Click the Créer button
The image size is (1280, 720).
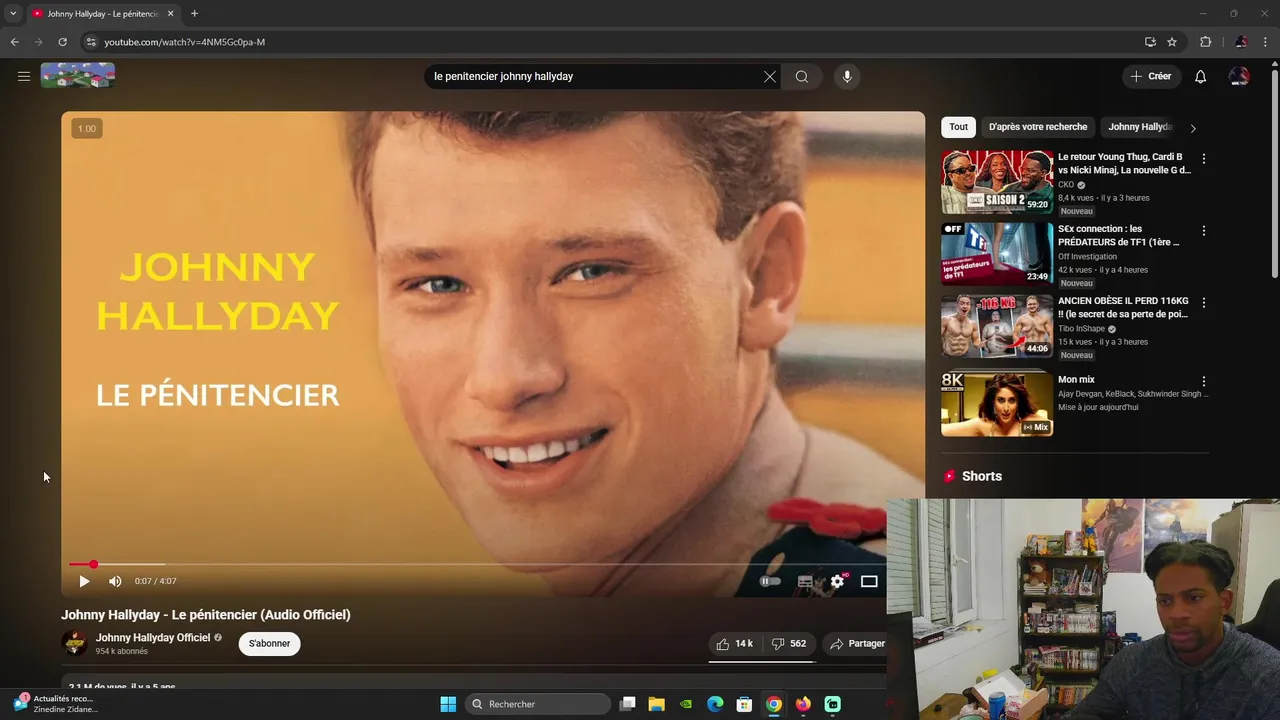tap(1150, 77)
